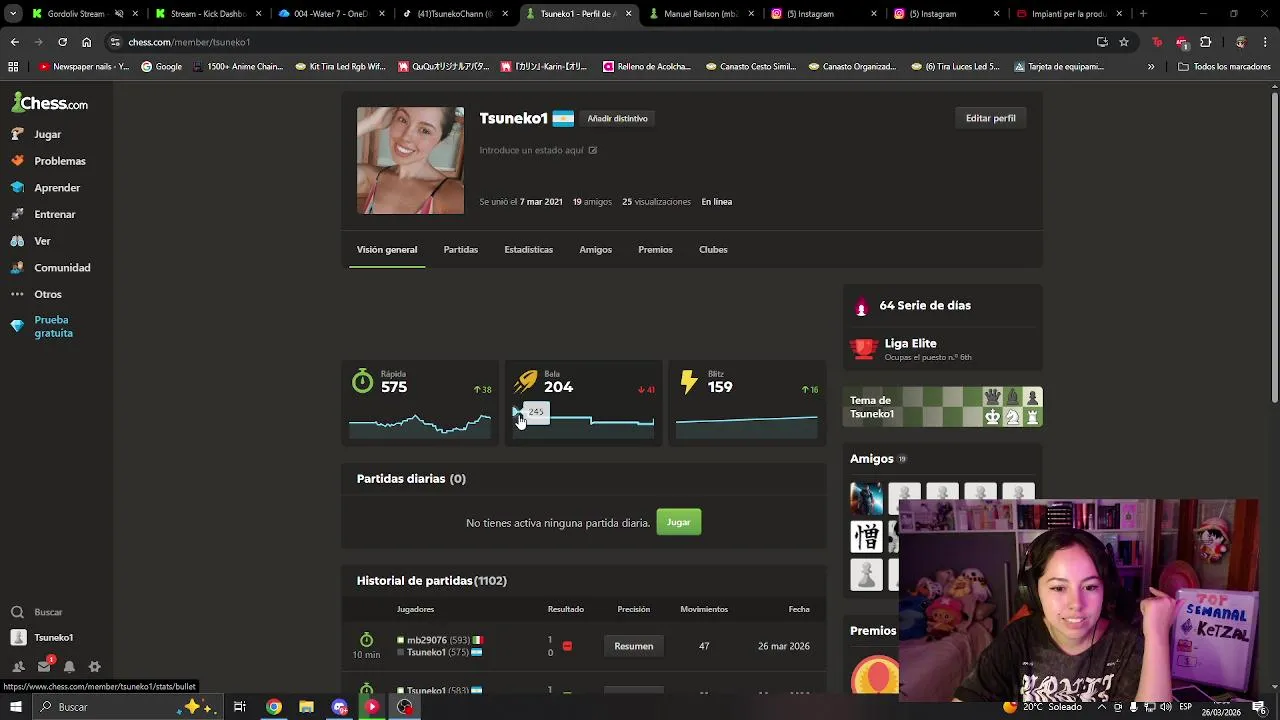Click the Añadir distintivo button
This screenshot has width=1280, height=720.
pos(617,118)
